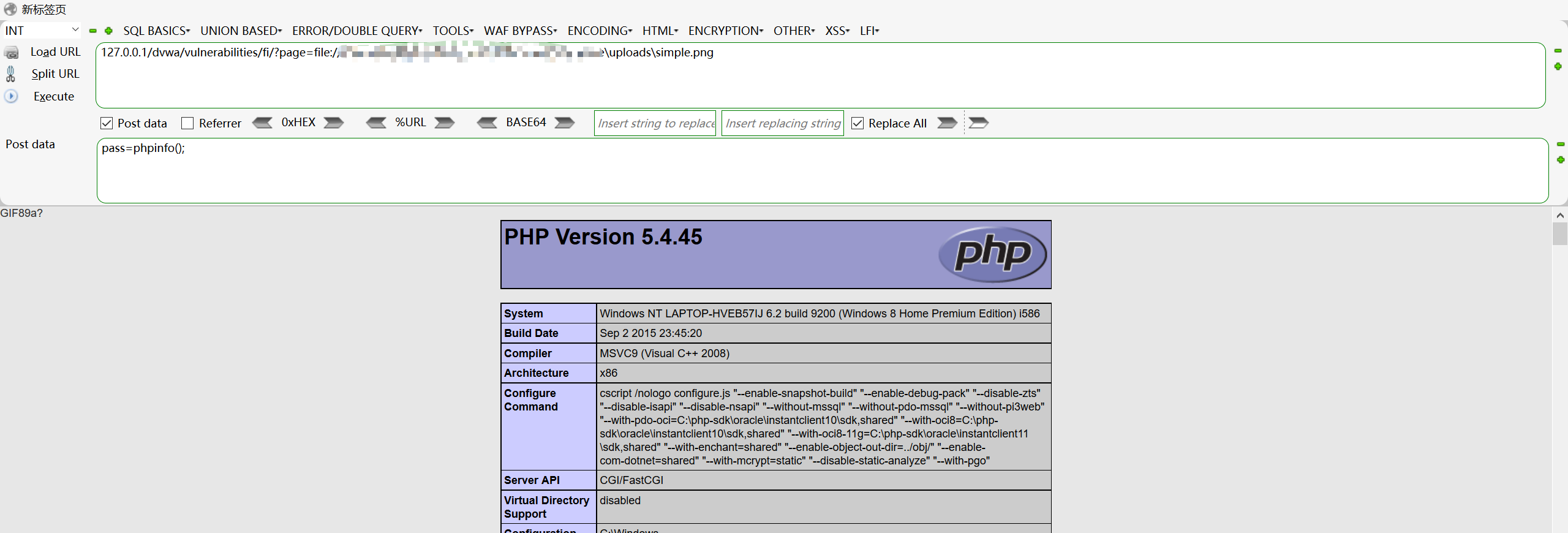
Task: Click the Execute play icon
Action: (x=11, y=96)
